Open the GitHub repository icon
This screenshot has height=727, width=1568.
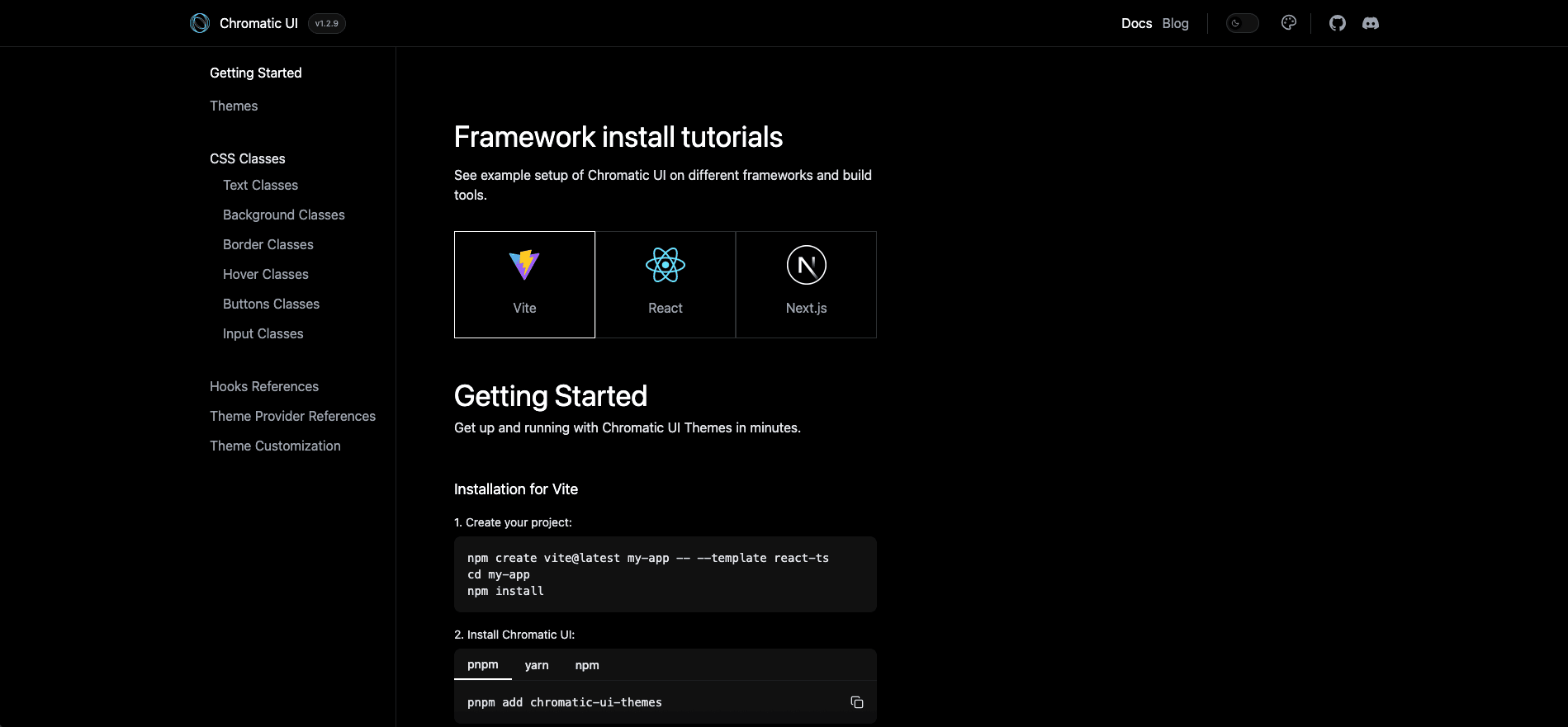[1338, 23]
